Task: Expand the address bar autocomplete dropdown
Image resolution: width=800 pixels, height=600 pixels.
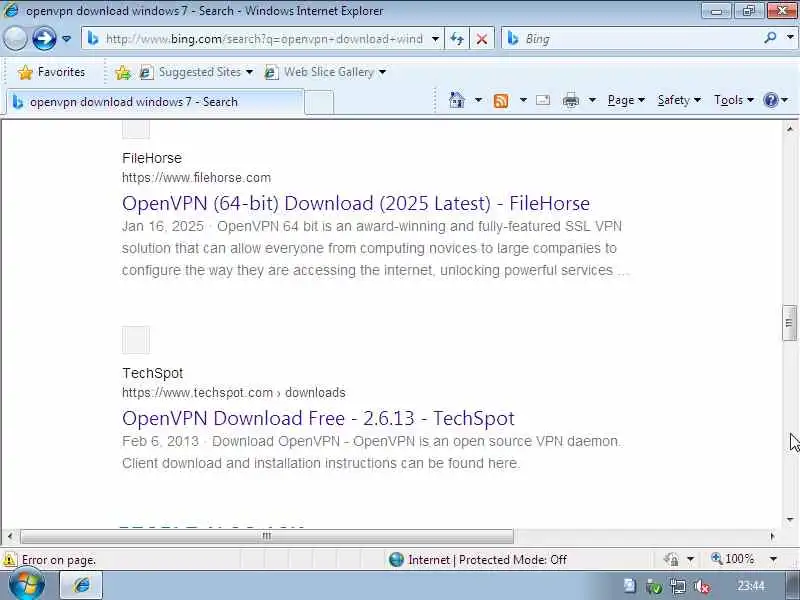Action: pos(435,39)
